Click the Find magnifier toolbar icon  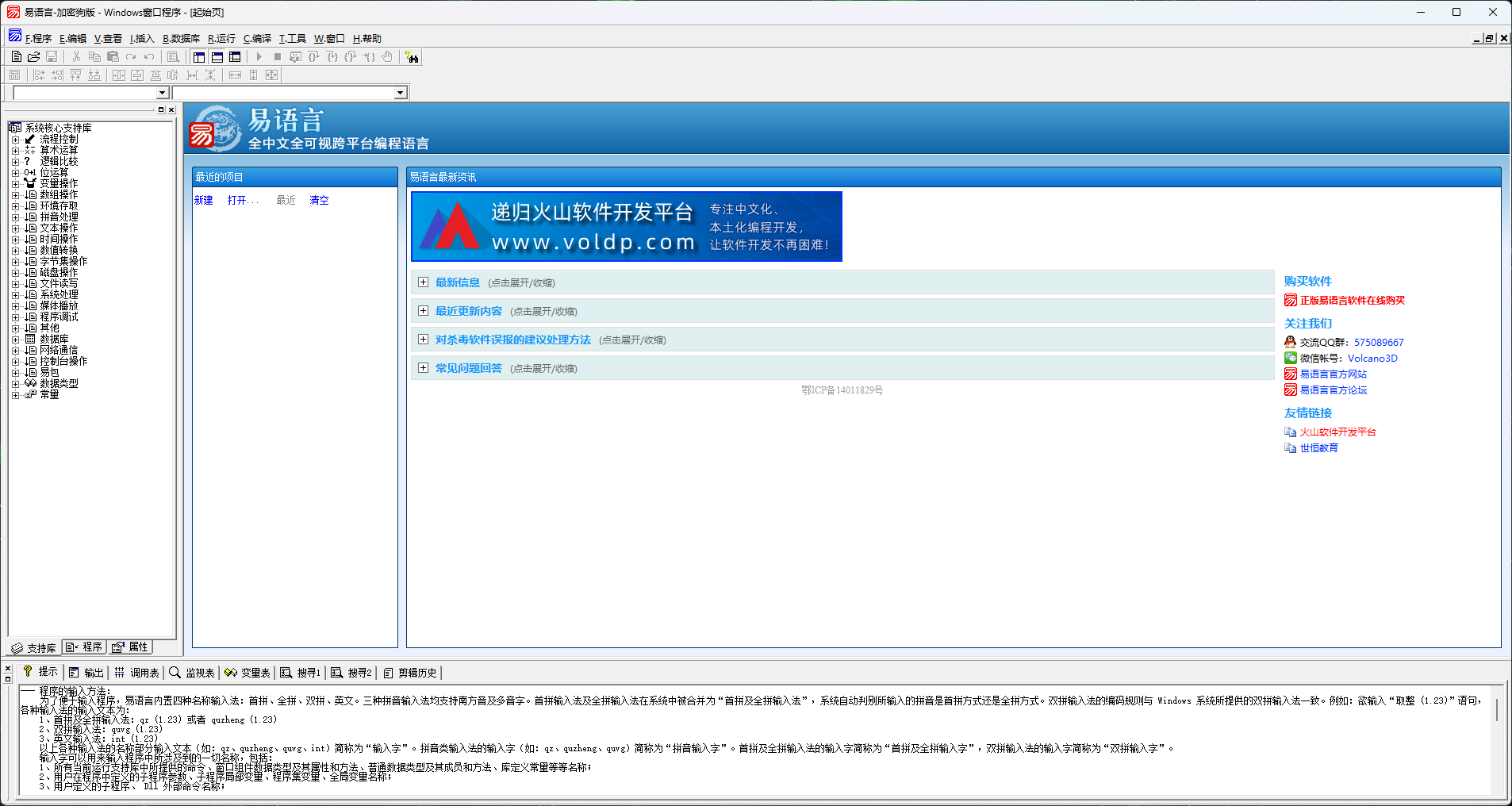[173, 57]
